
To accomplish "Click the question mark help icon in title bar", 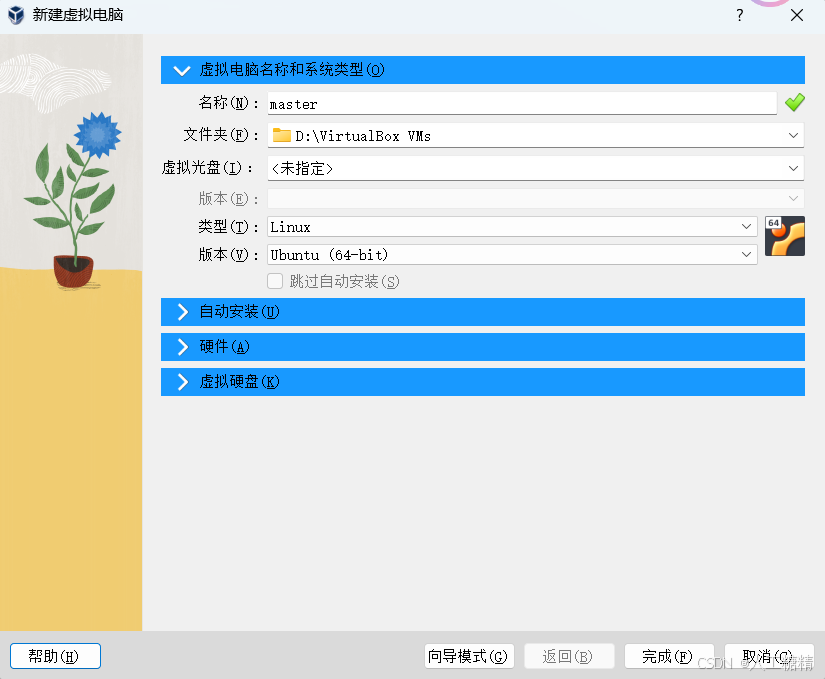I will (x=740, y=15).
